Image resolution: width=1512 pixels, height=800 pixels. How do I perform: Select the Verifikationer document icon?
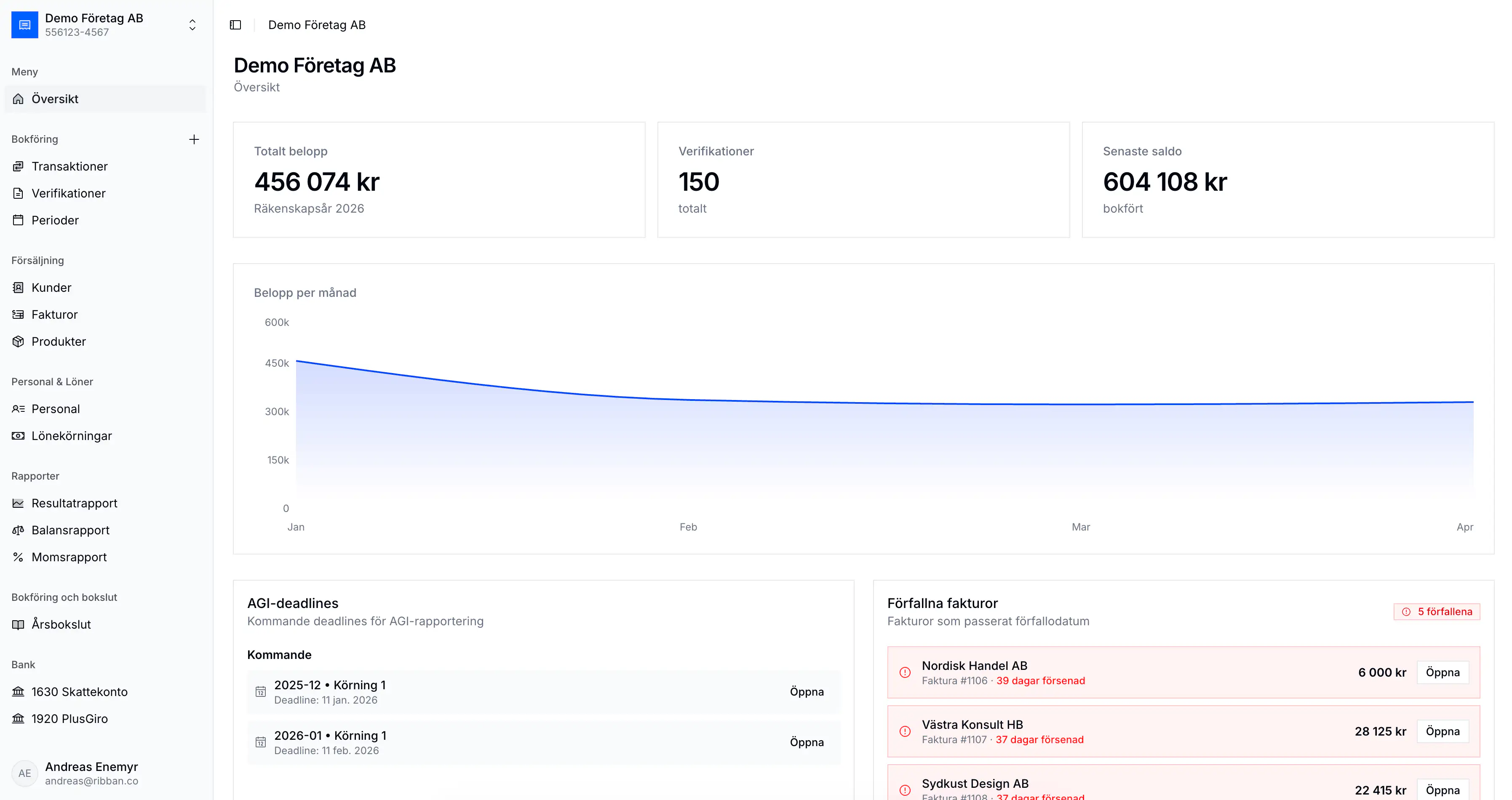(18, 193)
